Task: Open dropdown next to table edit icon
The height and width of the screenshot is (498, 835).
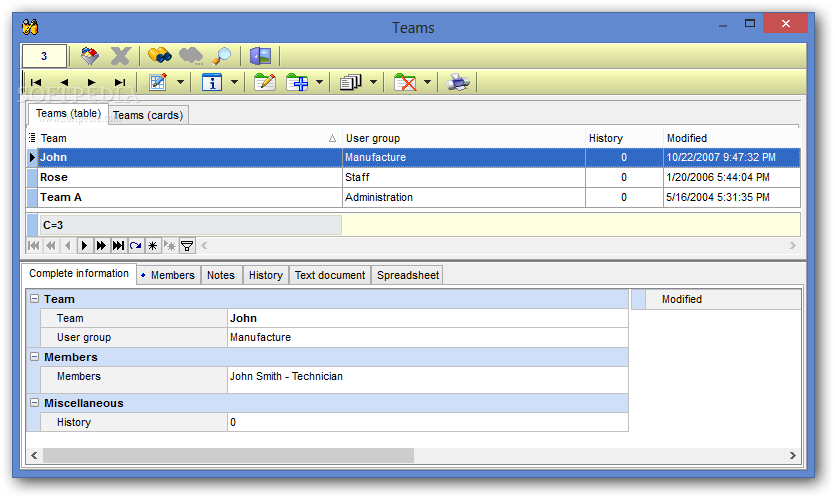Action: pyautogui.click(x=181, y=82)
